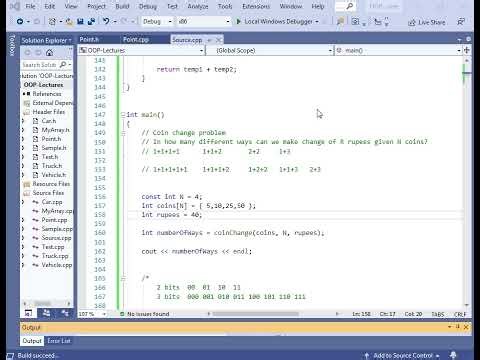Open the Analyze menu

pyautogui.click(x=198, y=6)
